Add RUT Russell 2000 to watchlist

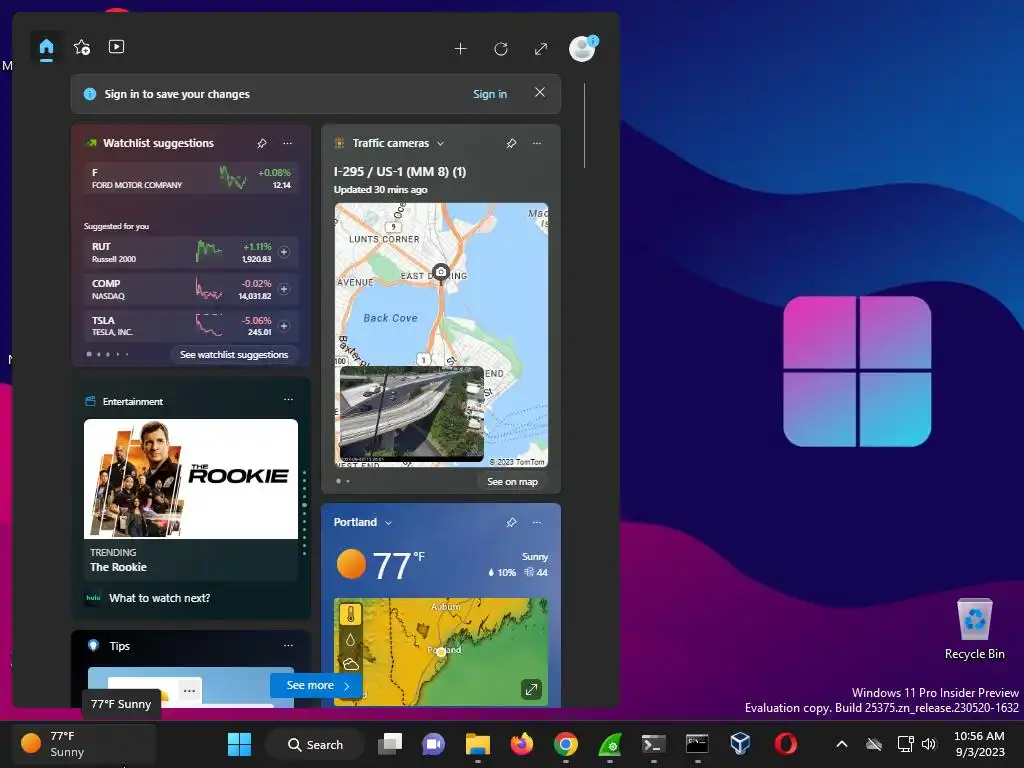tap(284, 252)
